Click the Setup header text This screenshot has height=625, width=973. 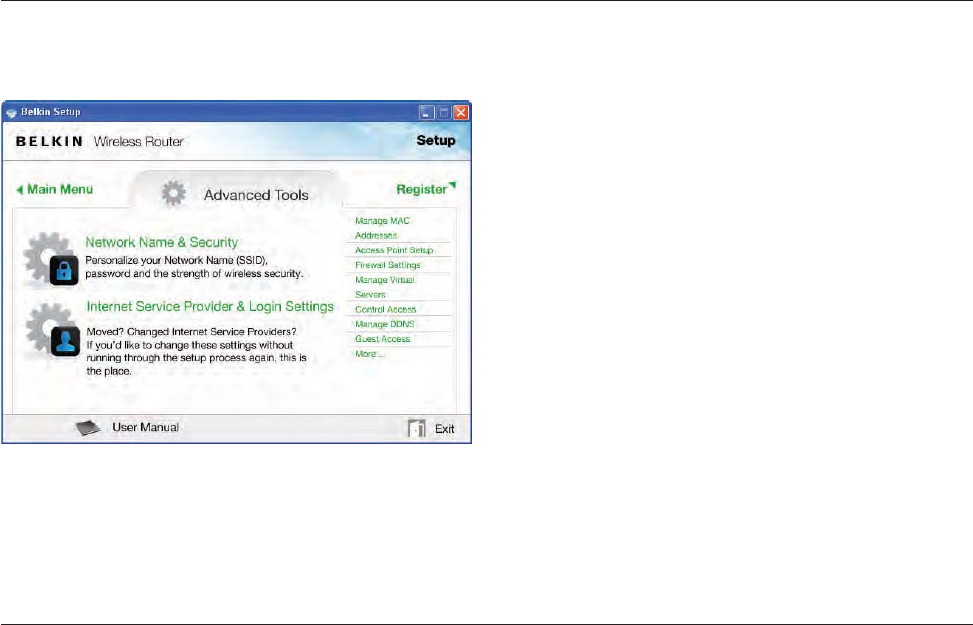point(436,140)
